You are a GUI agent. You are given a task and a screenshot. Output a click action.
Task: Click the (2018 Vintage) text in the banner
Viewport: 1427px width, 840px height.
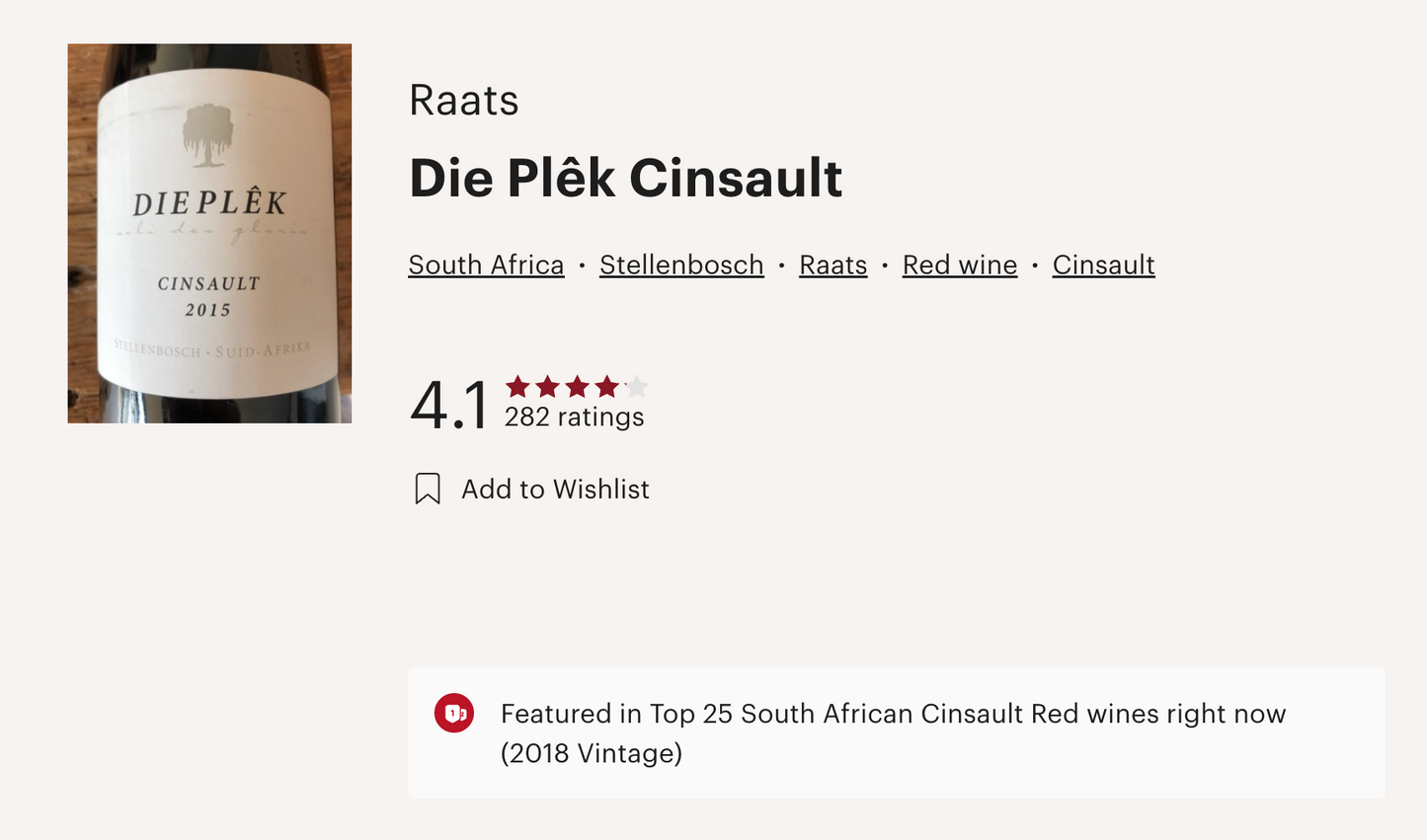[x=591, y=753]
